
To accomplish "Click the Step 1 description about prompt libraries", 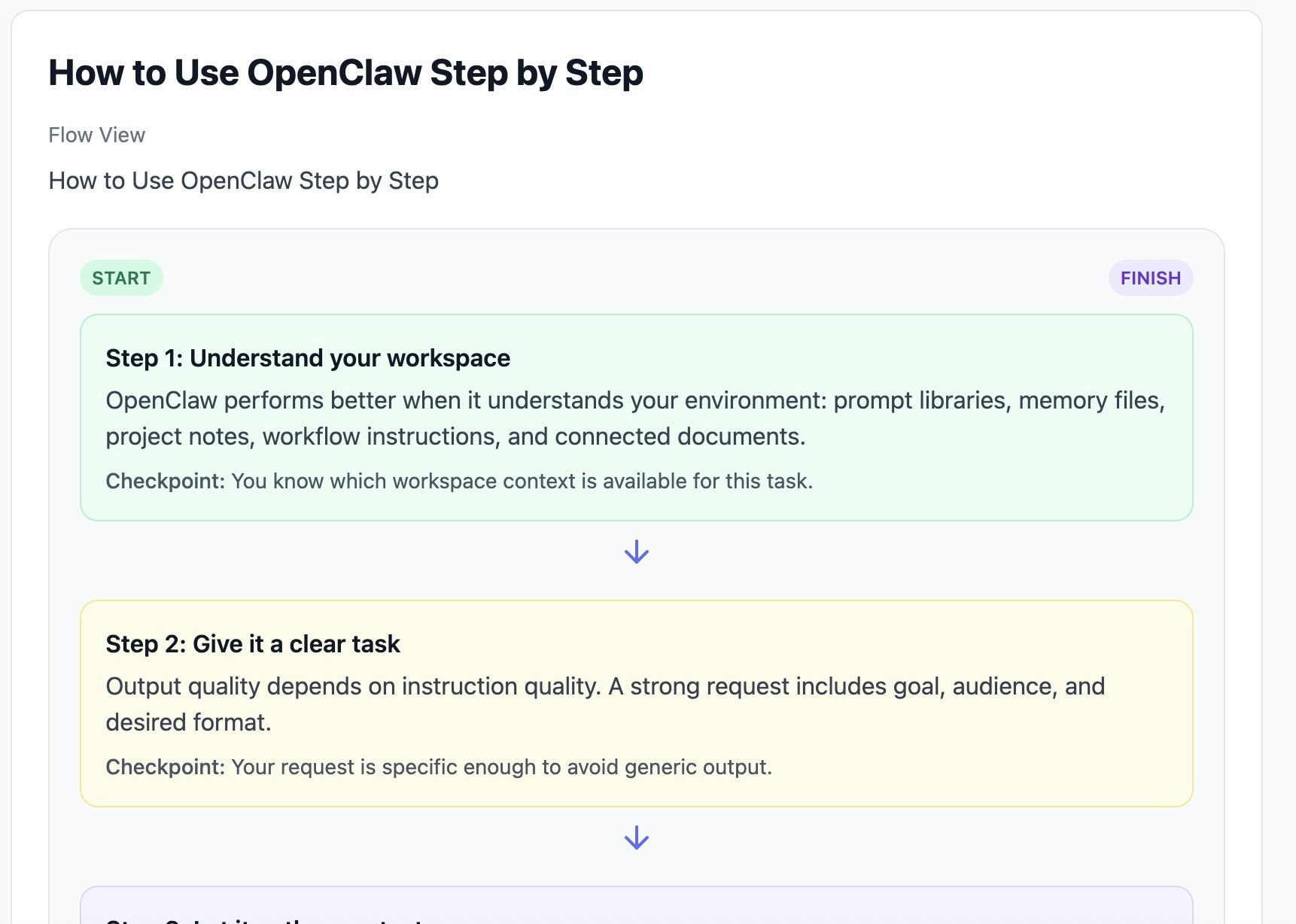I will (636, 418).
